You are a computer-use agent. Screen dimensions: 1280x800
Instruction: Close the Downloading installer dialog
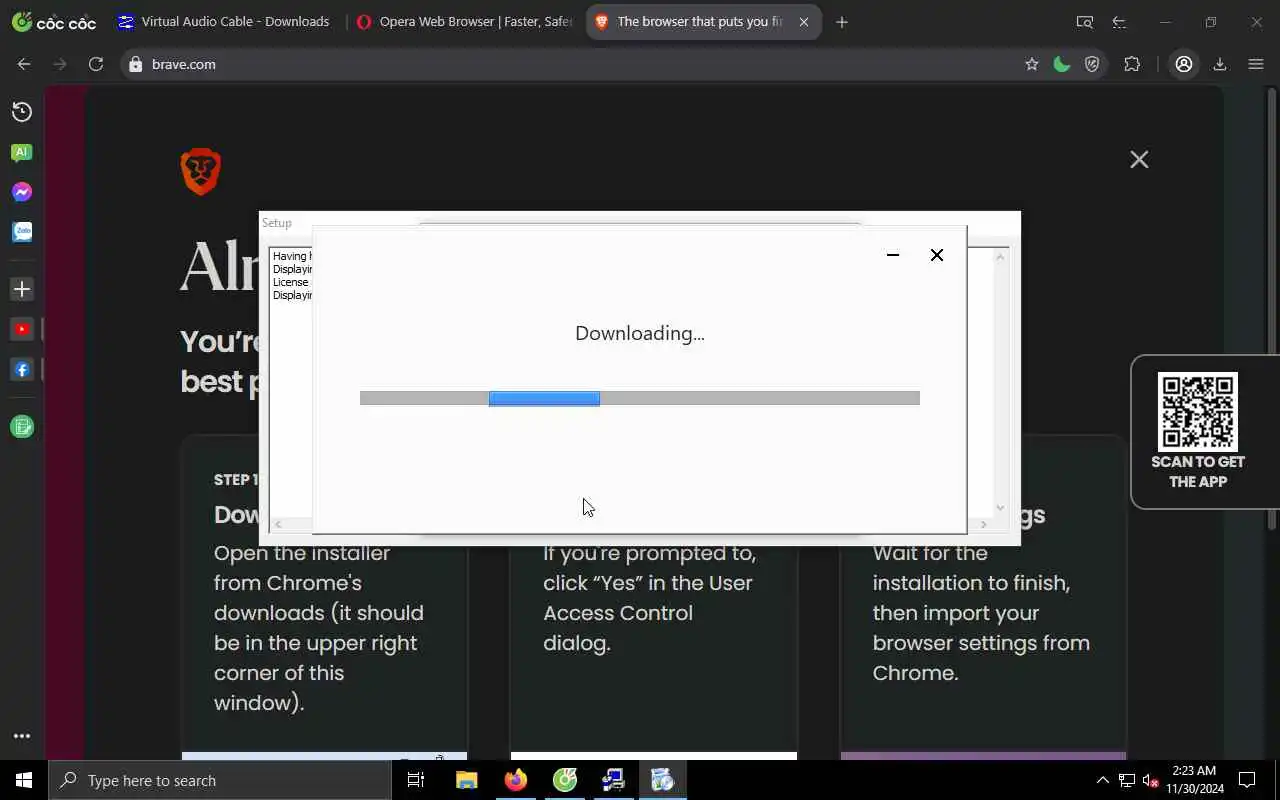click(x=937, y=255)
